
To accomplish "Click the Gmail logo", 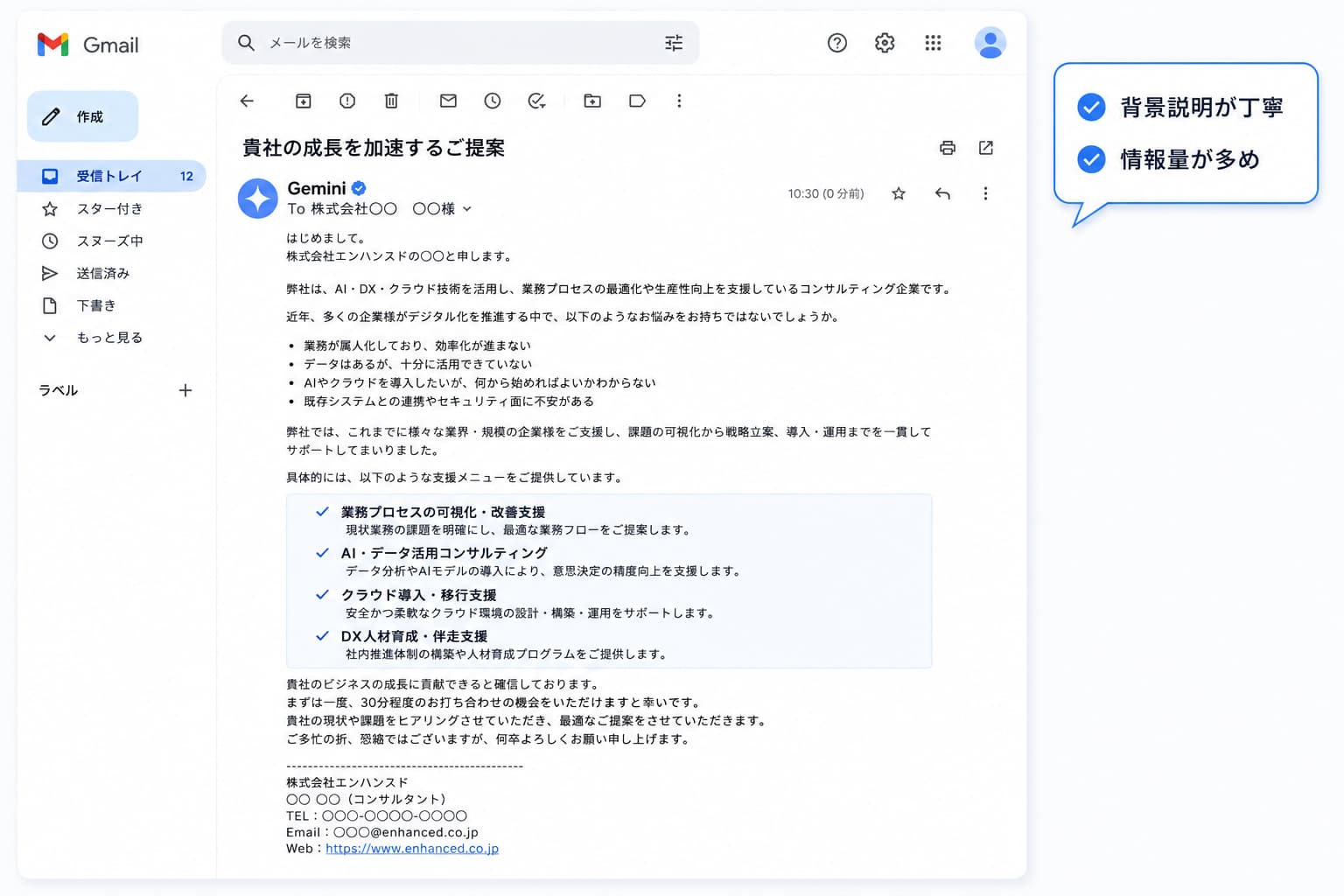I will point(87,45).
